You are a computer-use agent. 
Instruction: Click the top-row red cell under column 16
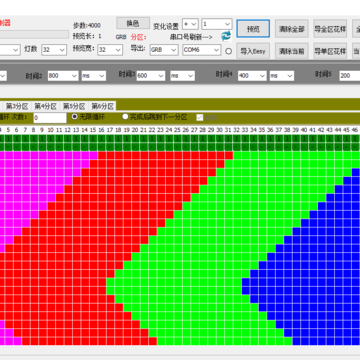(101, 155)
